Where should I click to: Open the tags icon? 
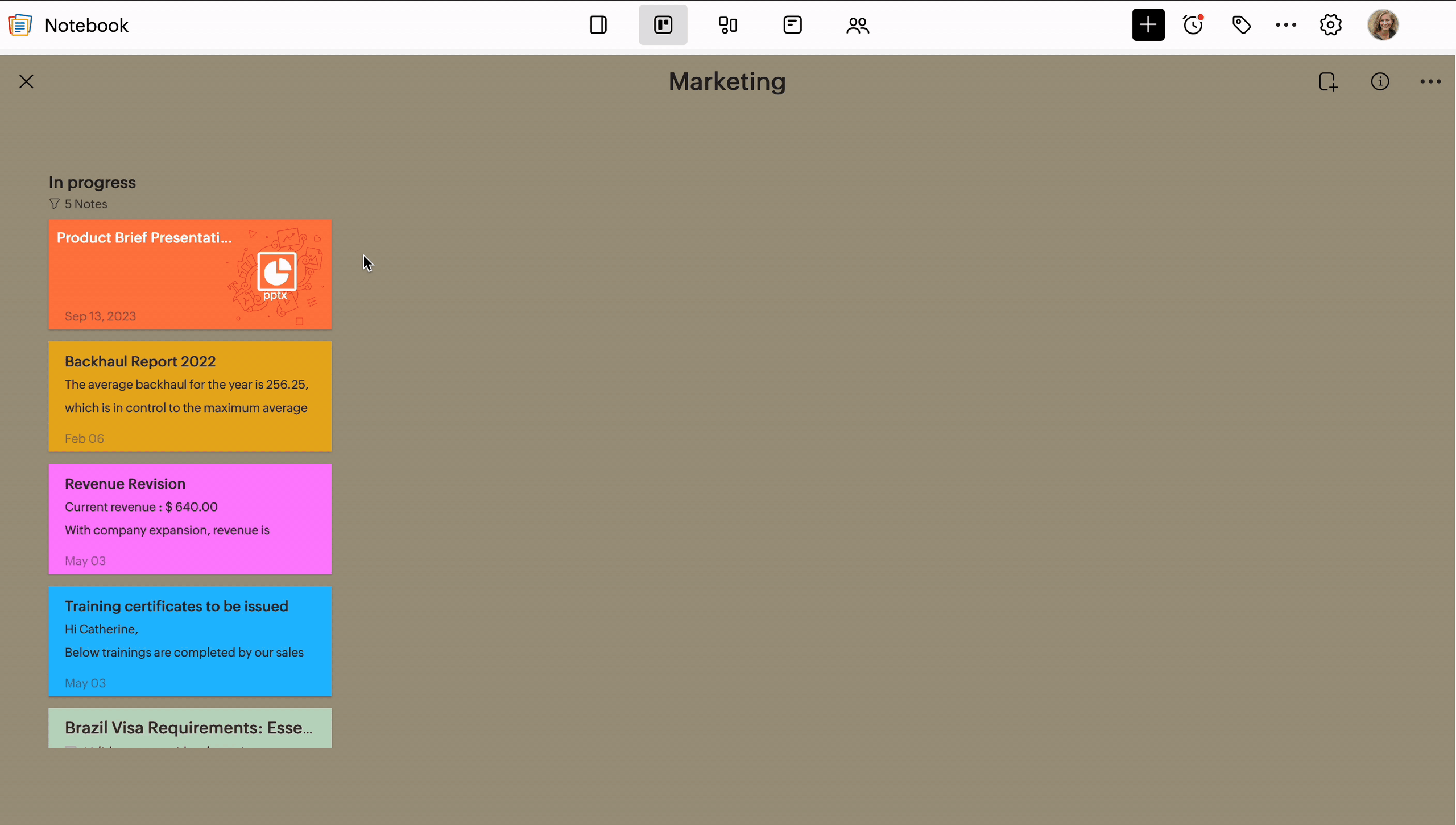click(1241, 25)
